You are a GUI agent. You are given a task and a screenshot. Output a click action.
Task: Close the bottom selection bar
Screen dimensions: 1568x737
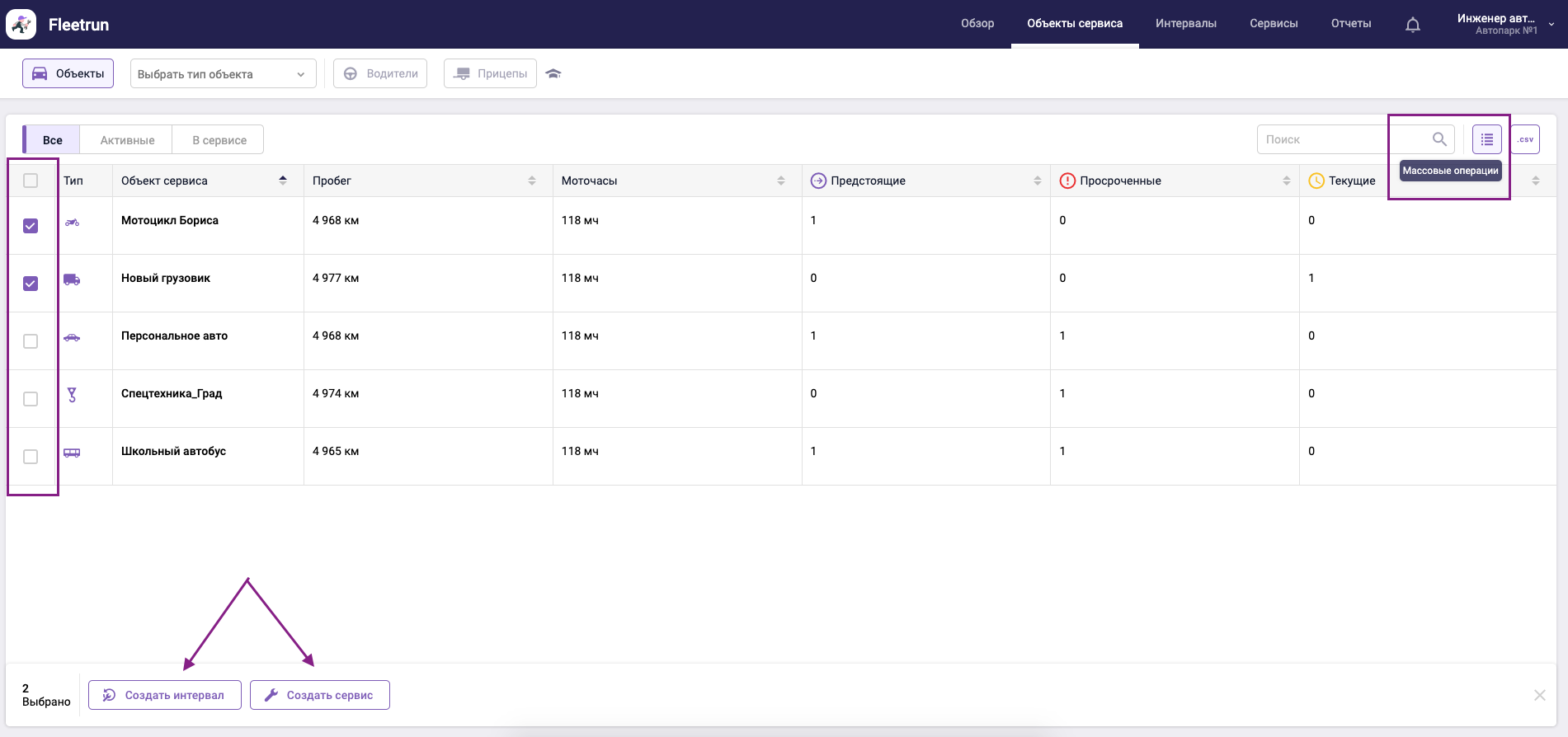1539,695
